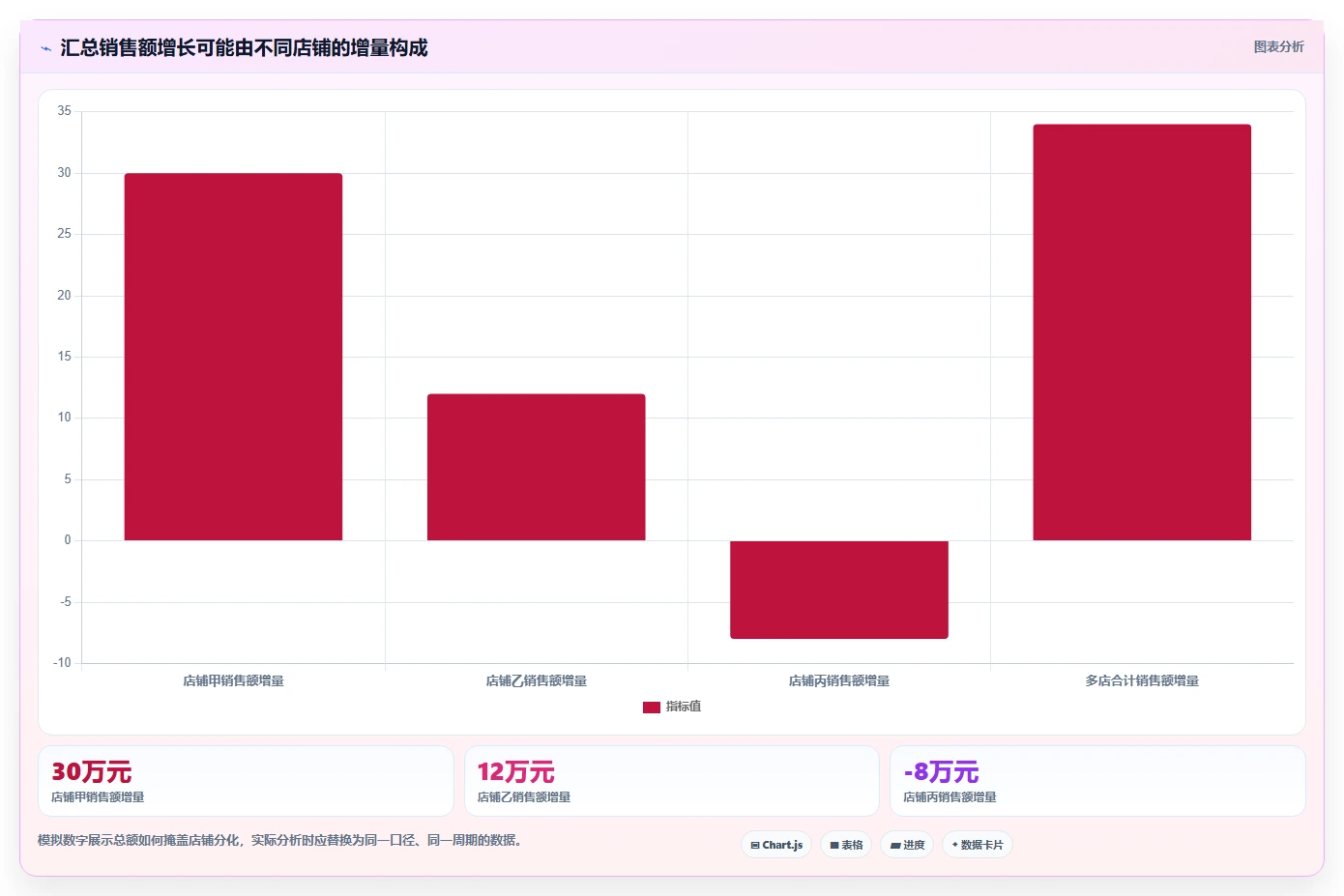Click the y-axis tick label -10

click(x=62, y=663)
